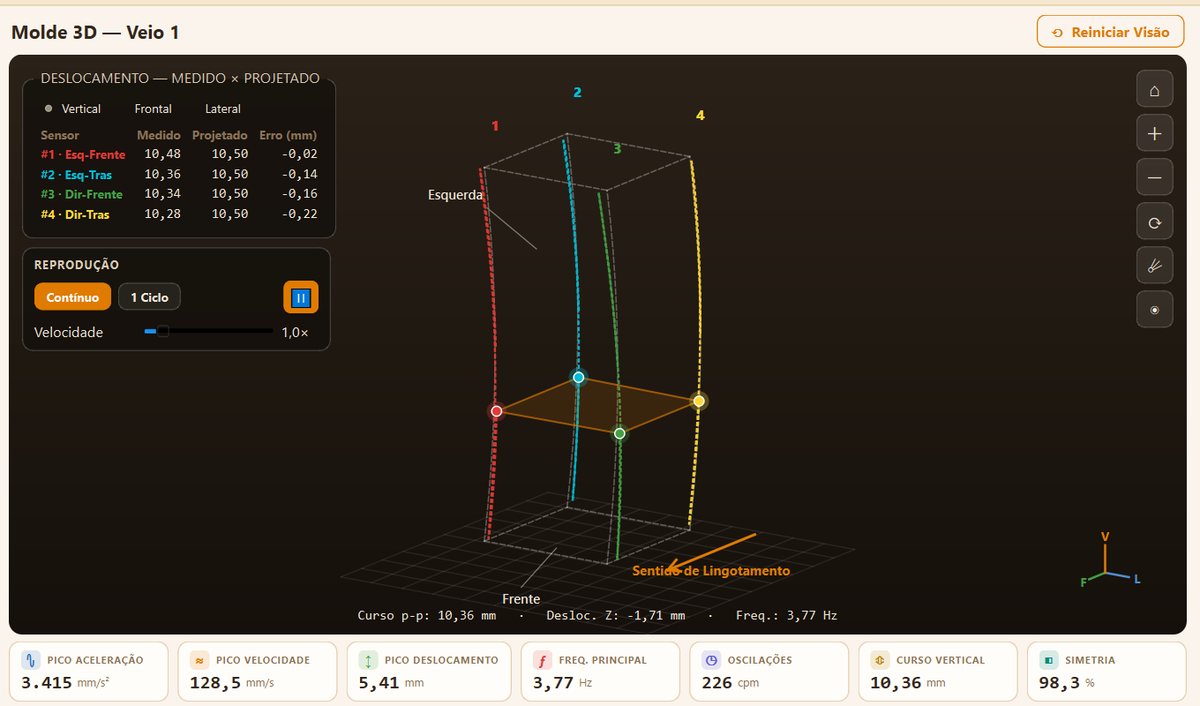Click the Pico Aceleração card icon
The height and width of the screenshot is (706, 1200).
click(x=30, y=660)
